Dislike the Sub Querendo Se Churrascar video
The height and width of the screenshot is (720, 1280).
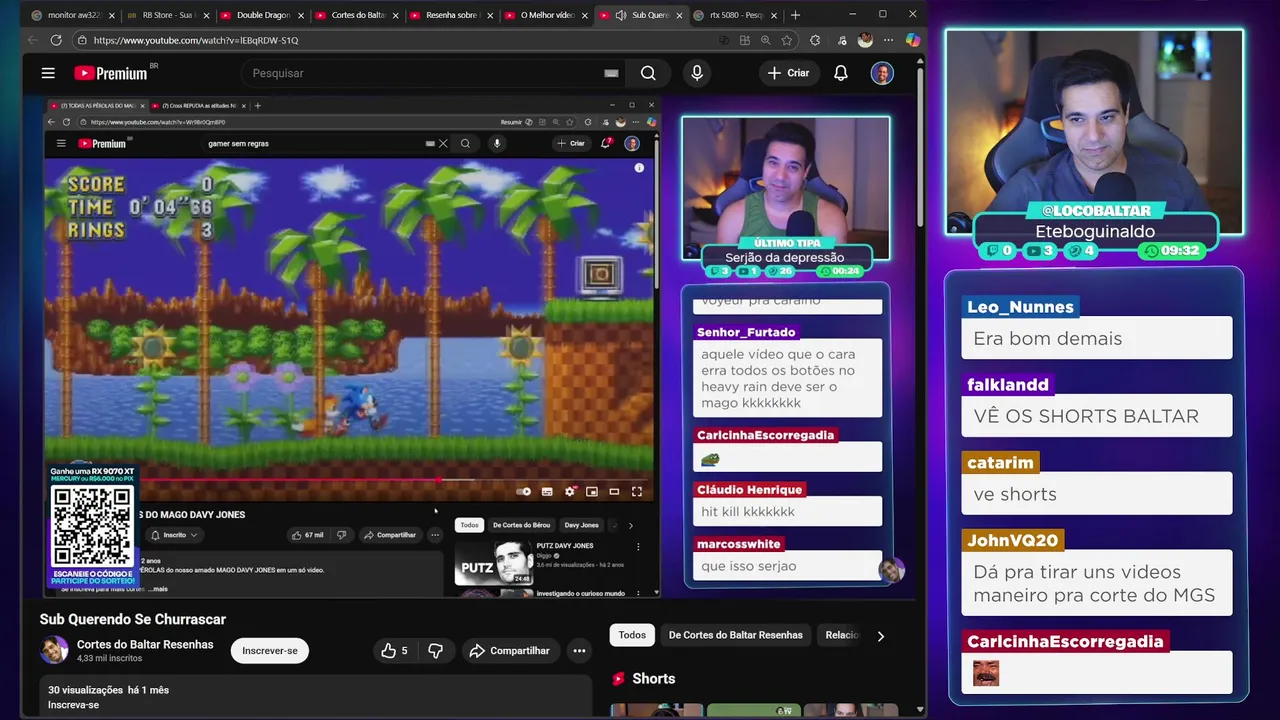pos(435,651)
